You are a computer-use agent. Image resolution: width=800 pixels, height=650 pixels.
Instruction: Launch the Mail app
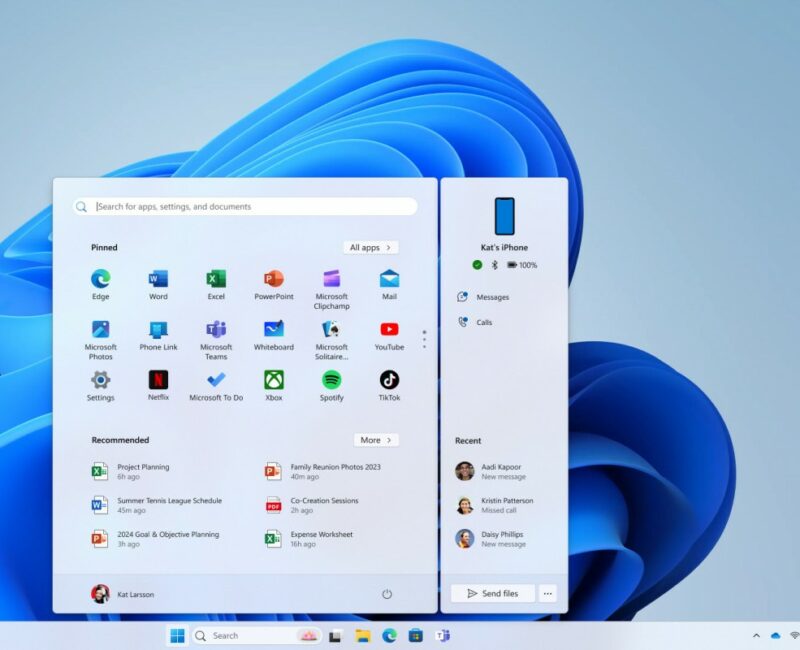click(x=389, y=285)
